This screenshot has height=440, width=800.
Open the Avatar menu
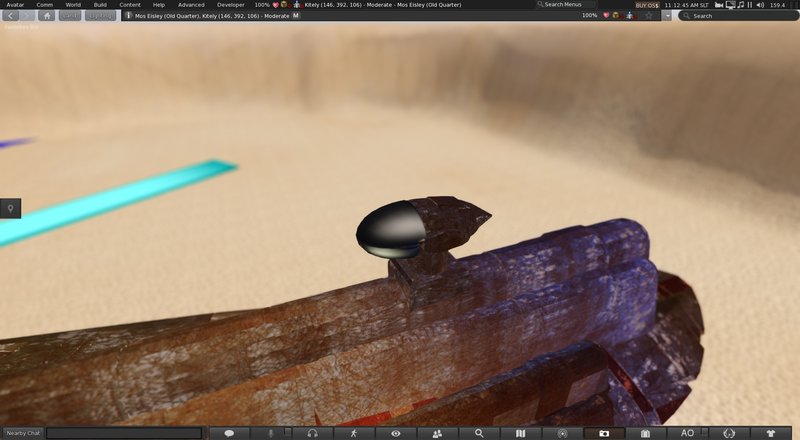15,5
